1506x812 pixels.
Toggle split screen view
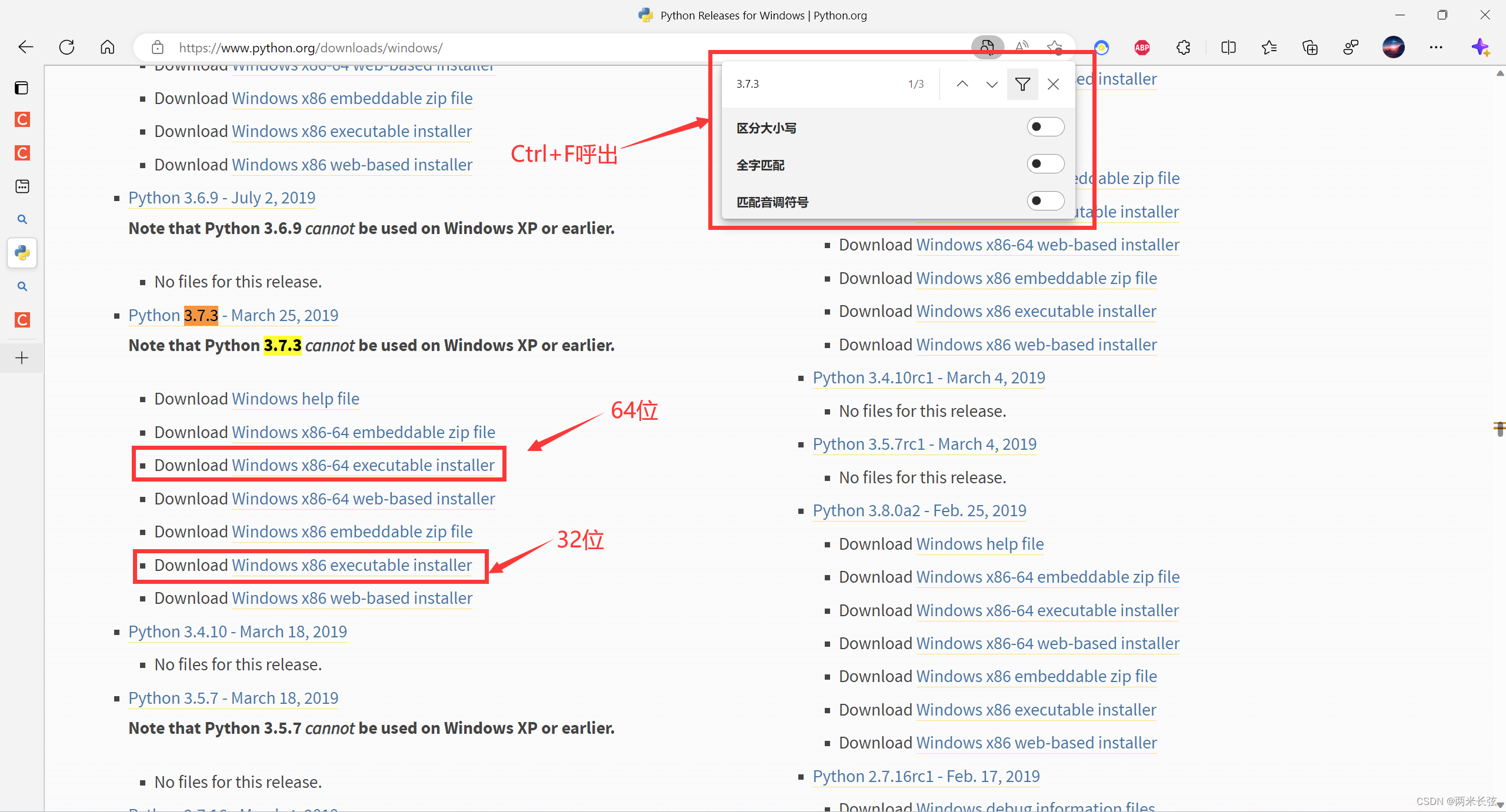coord(1228,47)
